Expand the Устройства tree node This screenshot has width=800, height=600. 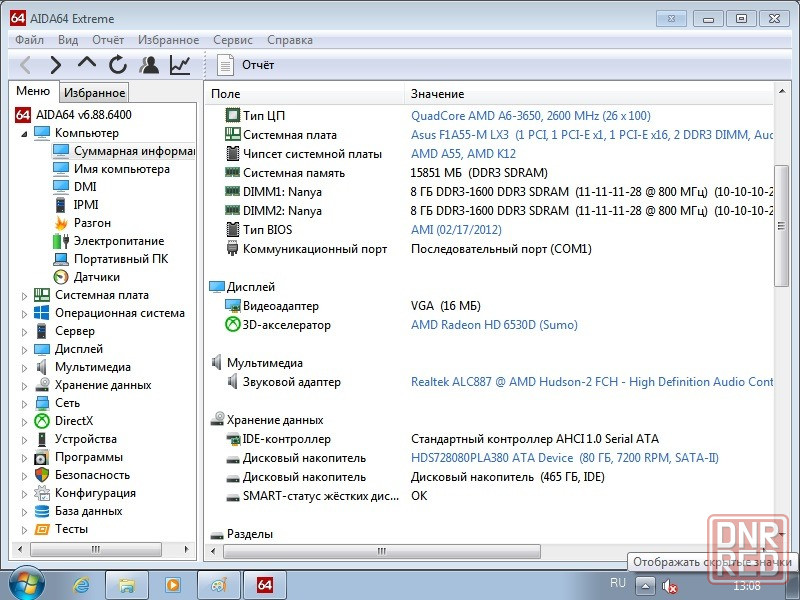pos(24,440)
